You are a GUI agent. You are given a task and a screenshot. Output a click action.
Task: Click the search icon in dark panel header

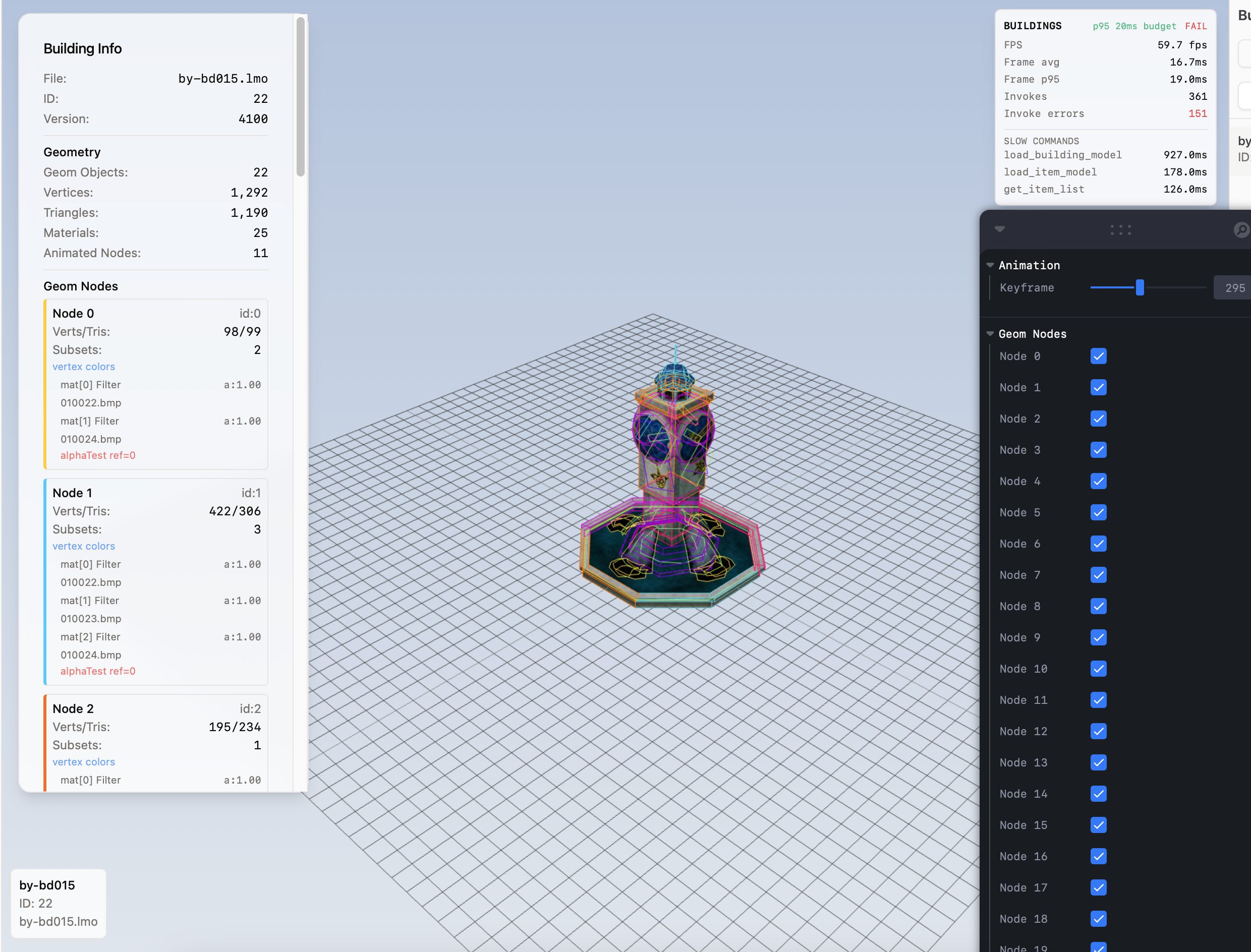[1241, 229]
